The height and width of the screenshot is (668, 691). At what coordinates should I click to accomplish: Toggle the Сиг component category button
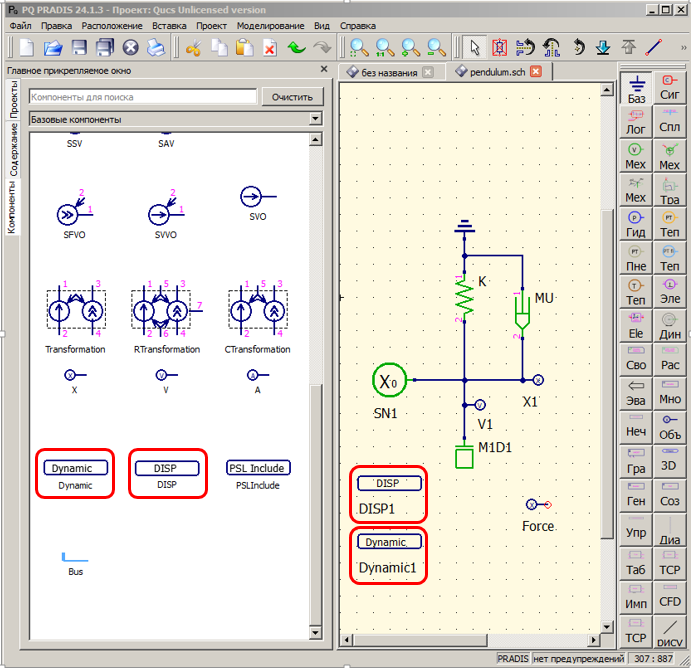669,90
